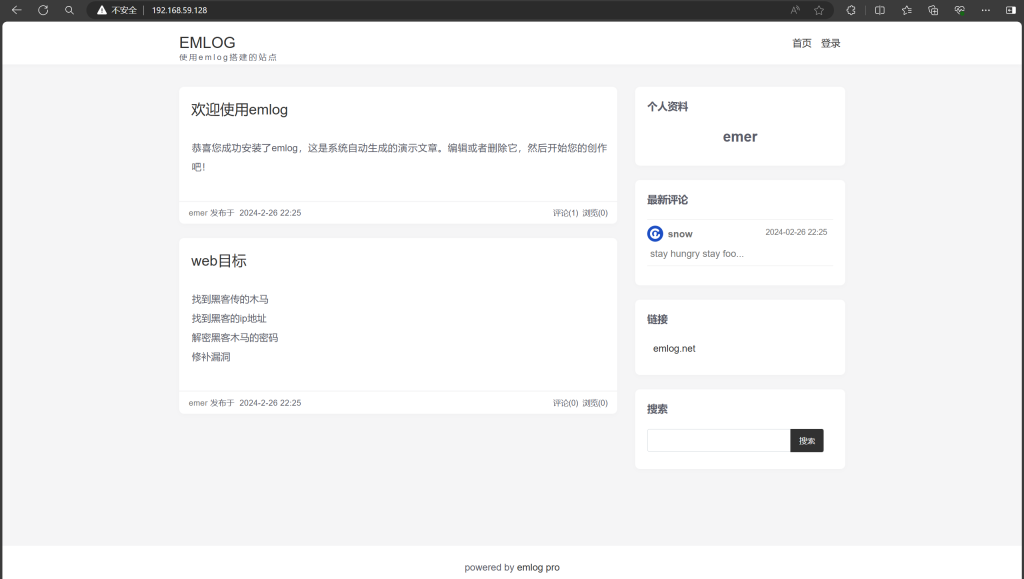
Task: Open the favorites list icon
Action: [907, 10]
